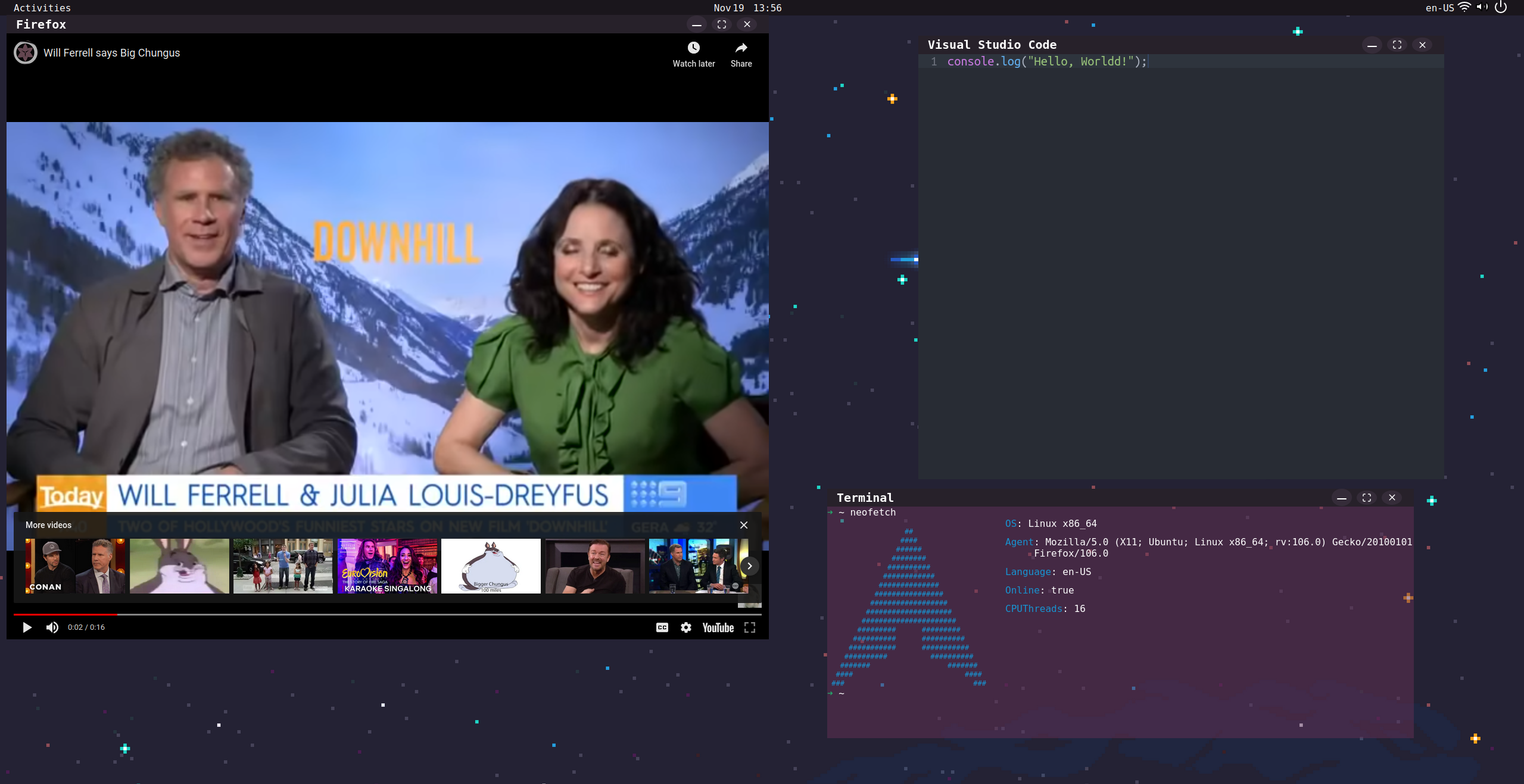Toggle closed captions CC button
1524x784 pixels.
[662, 627]
